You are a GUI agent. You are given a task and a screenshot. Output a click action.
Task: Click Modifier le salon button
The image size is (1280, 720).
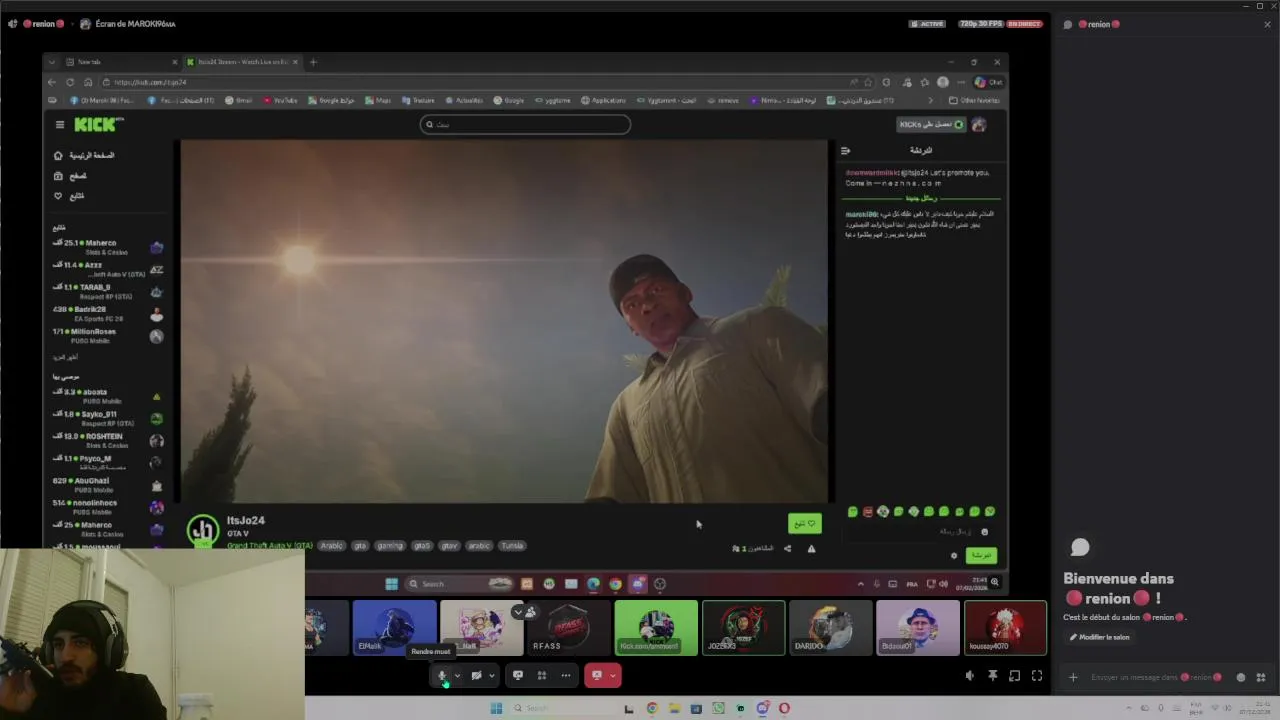[1099, 637]
